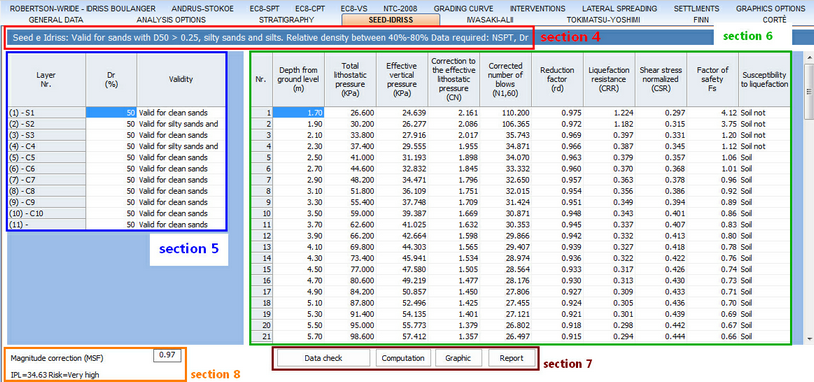Click factor of safety value 4.12
Image resolution: width=814 pixels, height=382 pixels.
click(x=713, y=113)
